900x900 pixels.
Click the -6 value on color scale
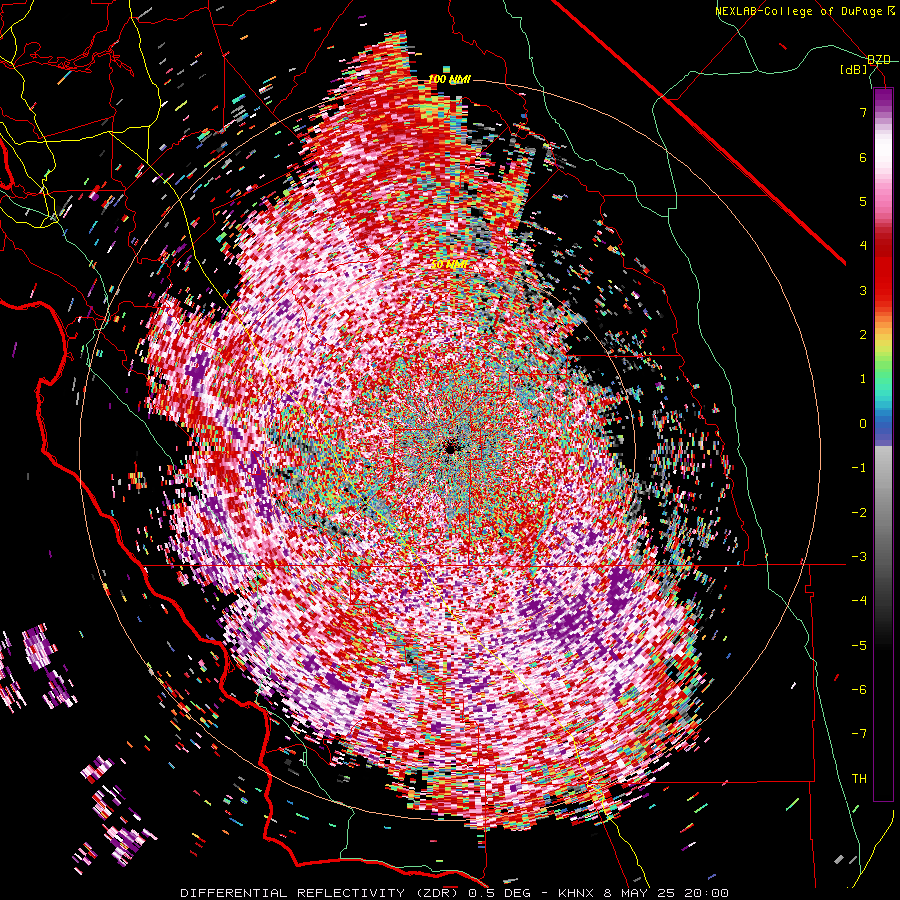click(859, 690)
